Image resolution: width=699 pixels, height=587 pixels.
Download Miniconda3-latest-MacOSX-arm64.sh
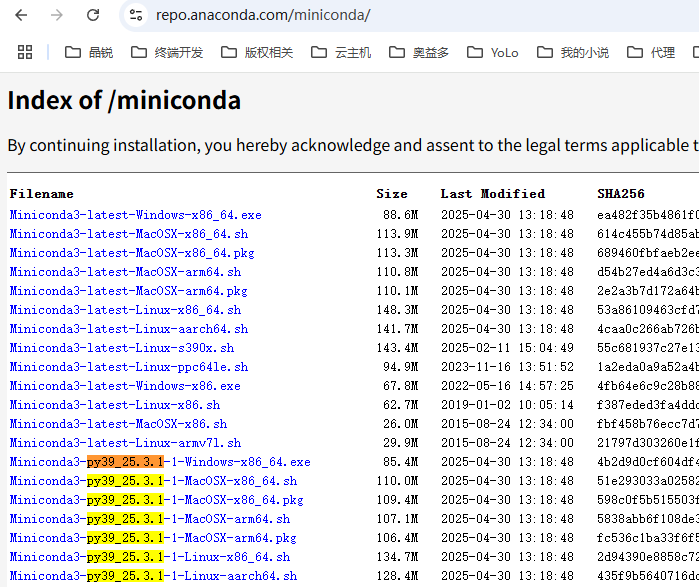(125, 272)
